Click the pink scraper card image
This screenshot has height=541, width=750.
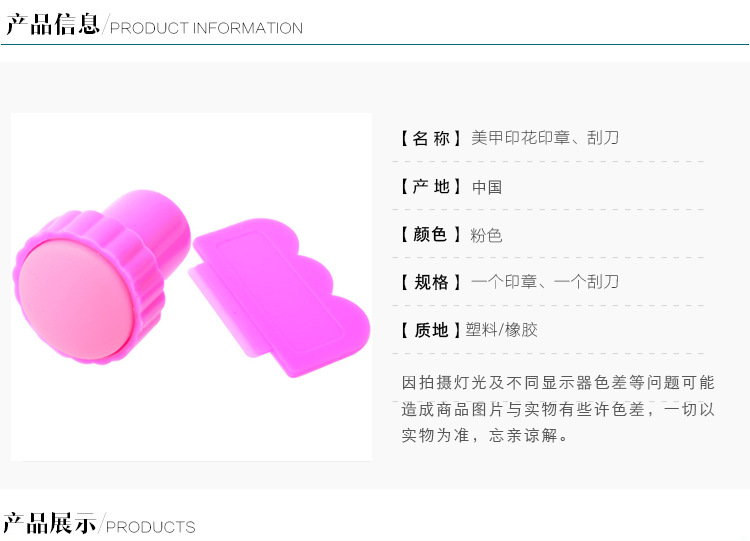(x=279, y=297)
